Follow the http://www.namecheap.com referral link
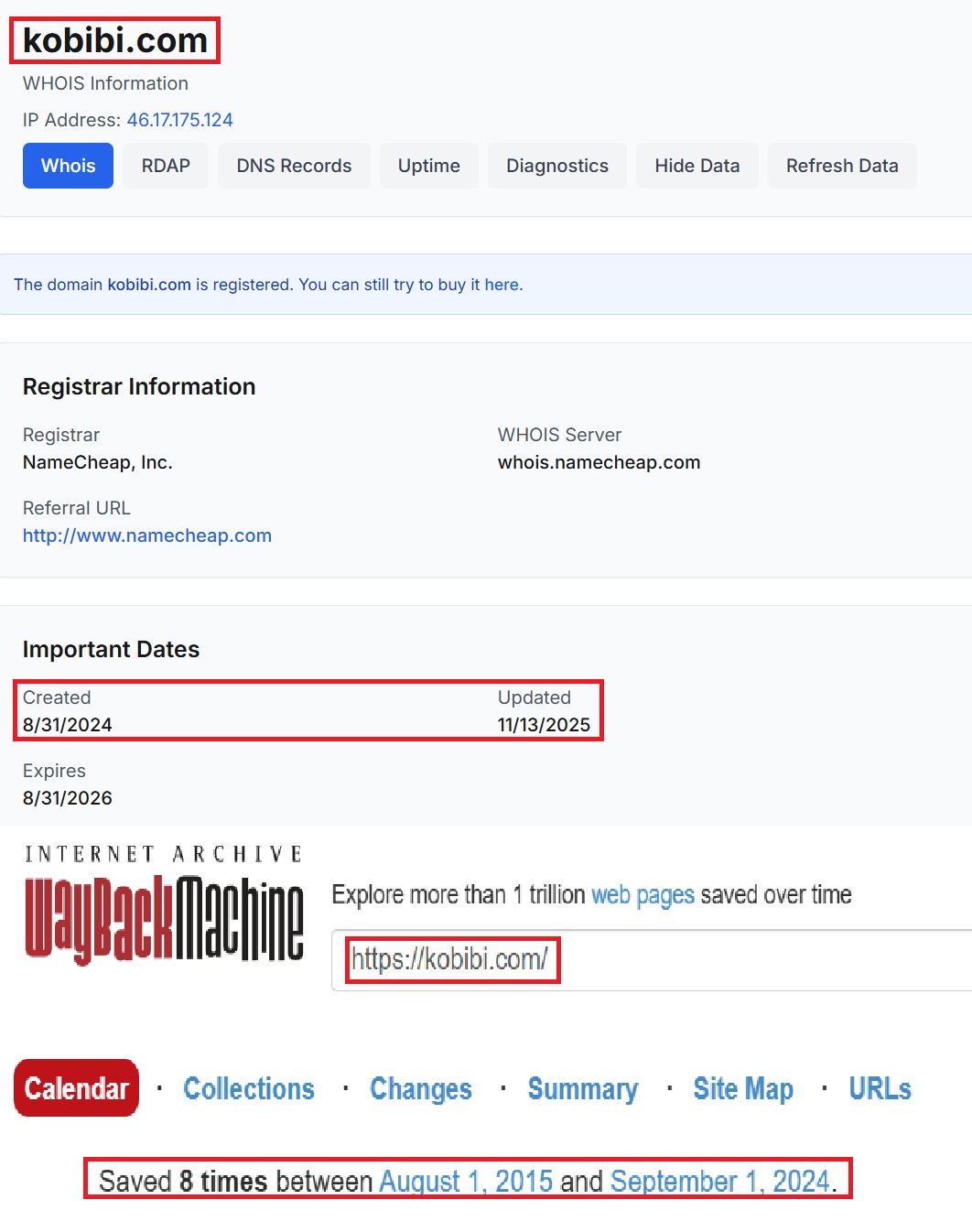The height and width of the screenshot is (1232, 972). (x=146, y=535)
